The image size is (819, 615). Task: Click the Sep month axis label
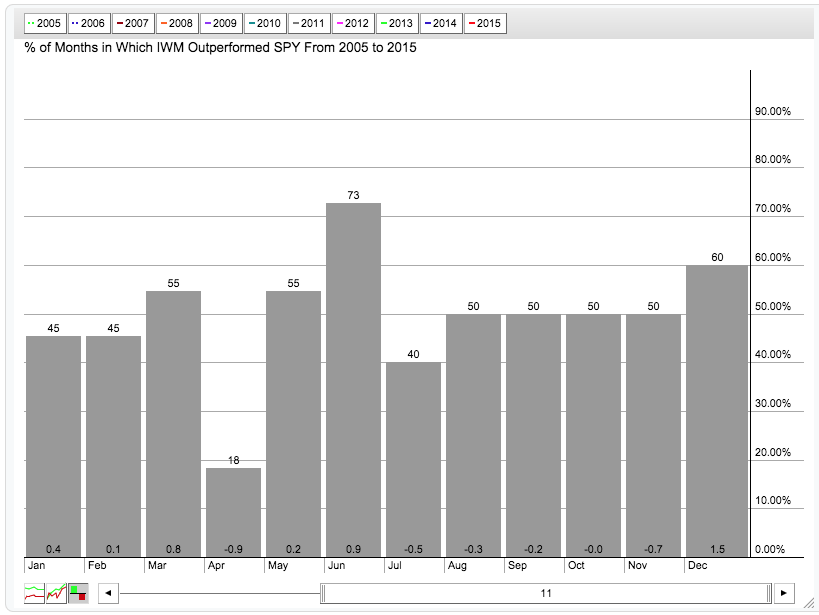pyautogui.click(x=518, y=565)
